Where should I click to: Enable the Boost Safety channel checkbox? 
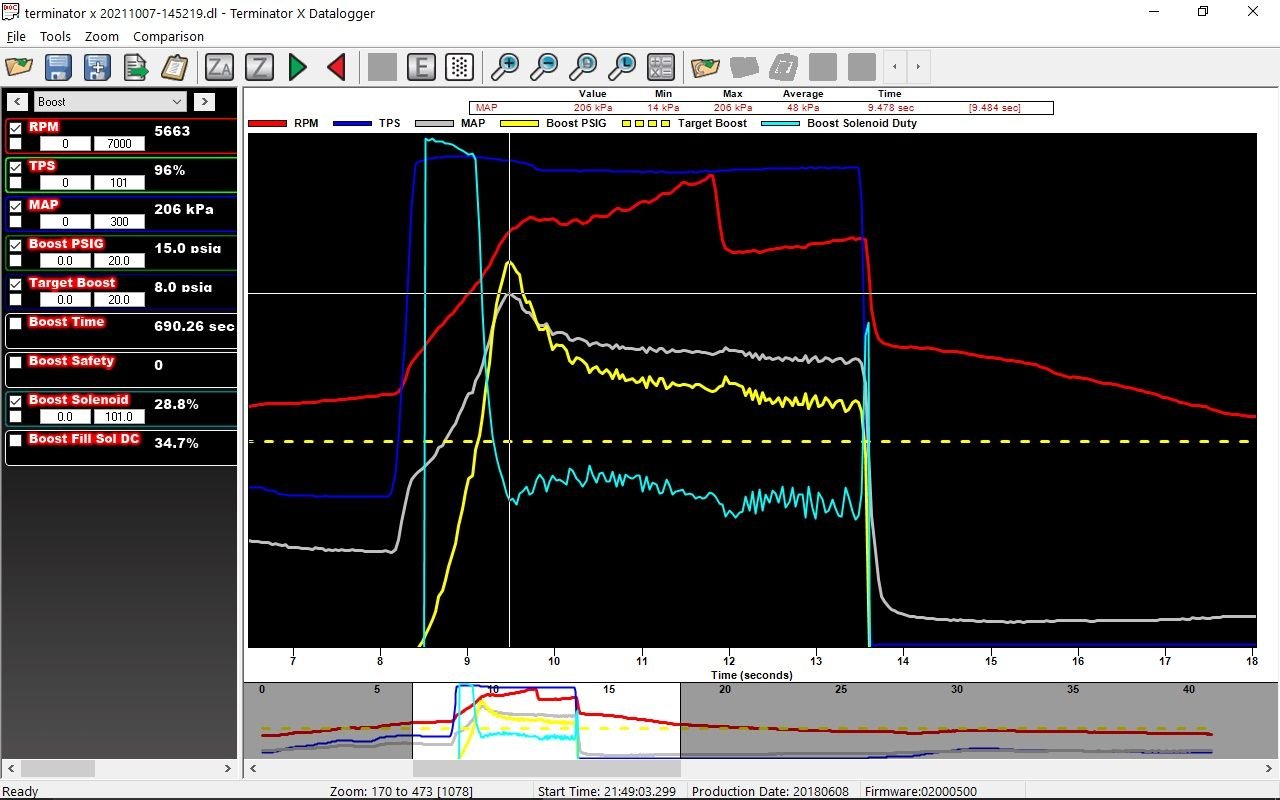16,362
